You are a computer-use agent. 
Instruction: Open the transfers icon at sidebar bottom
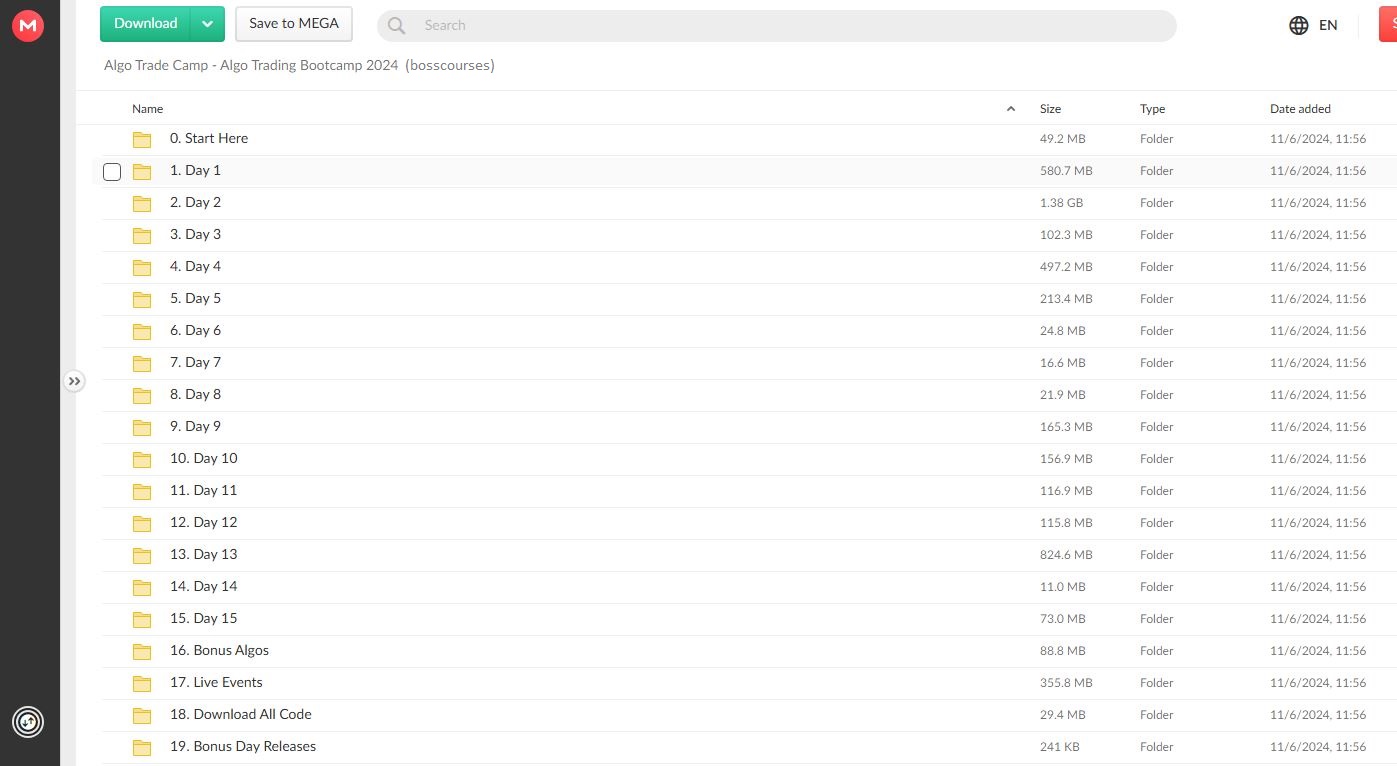(x=28, y=721)
